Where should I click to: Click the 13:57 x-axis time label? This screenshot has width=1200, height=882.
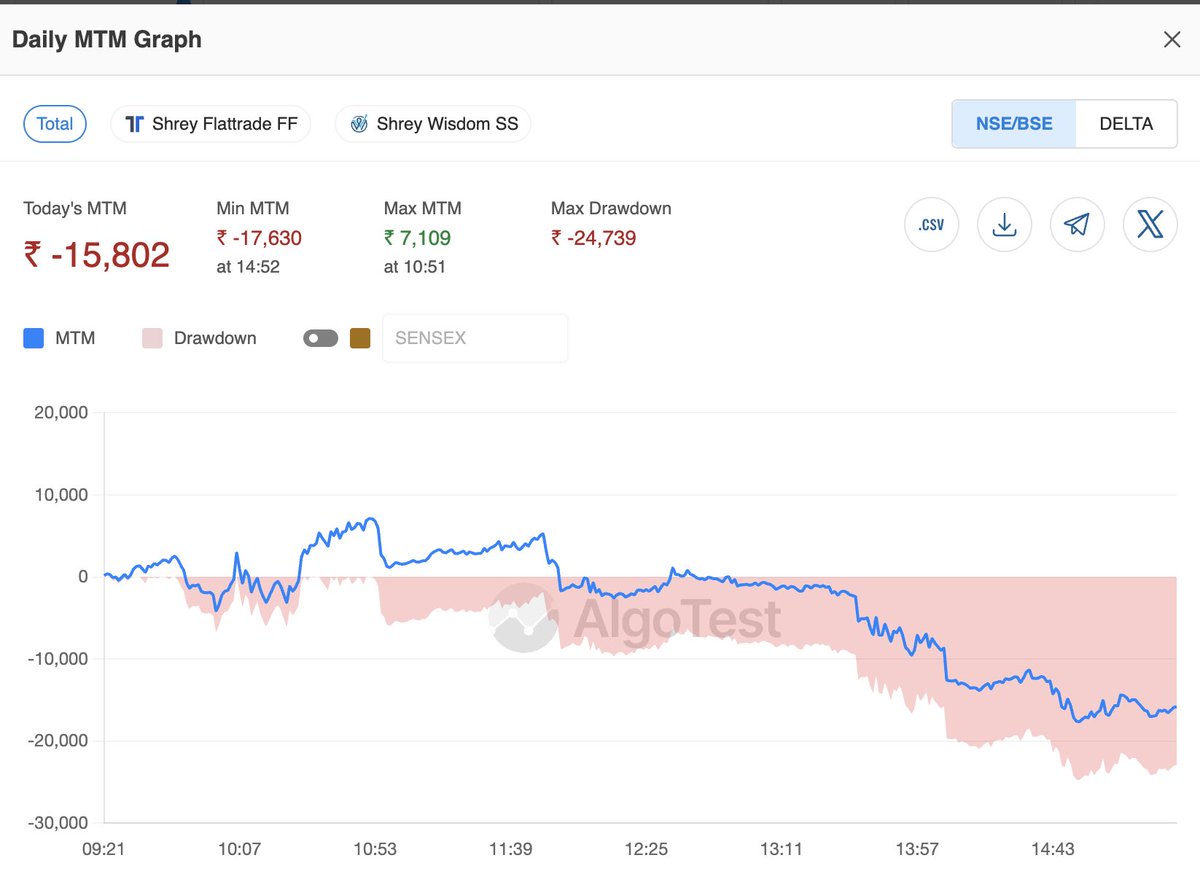click(x=917, y=849)
